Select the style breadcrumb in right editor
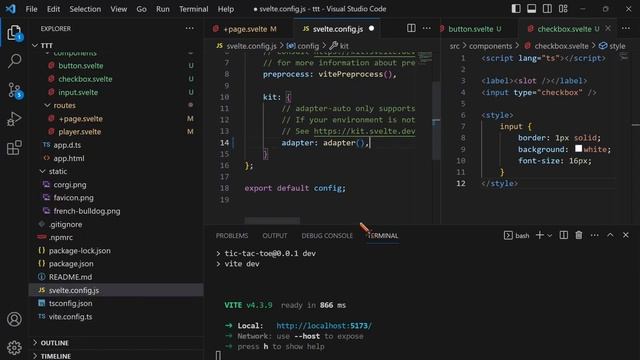The image size is (640, 360). (x=612, y=46)
